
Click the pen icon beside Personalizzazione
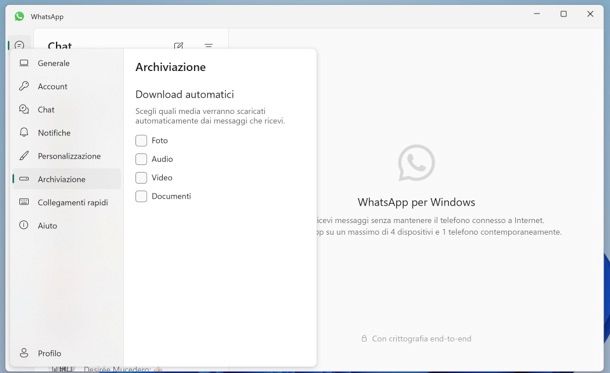(x=24, y=156)
